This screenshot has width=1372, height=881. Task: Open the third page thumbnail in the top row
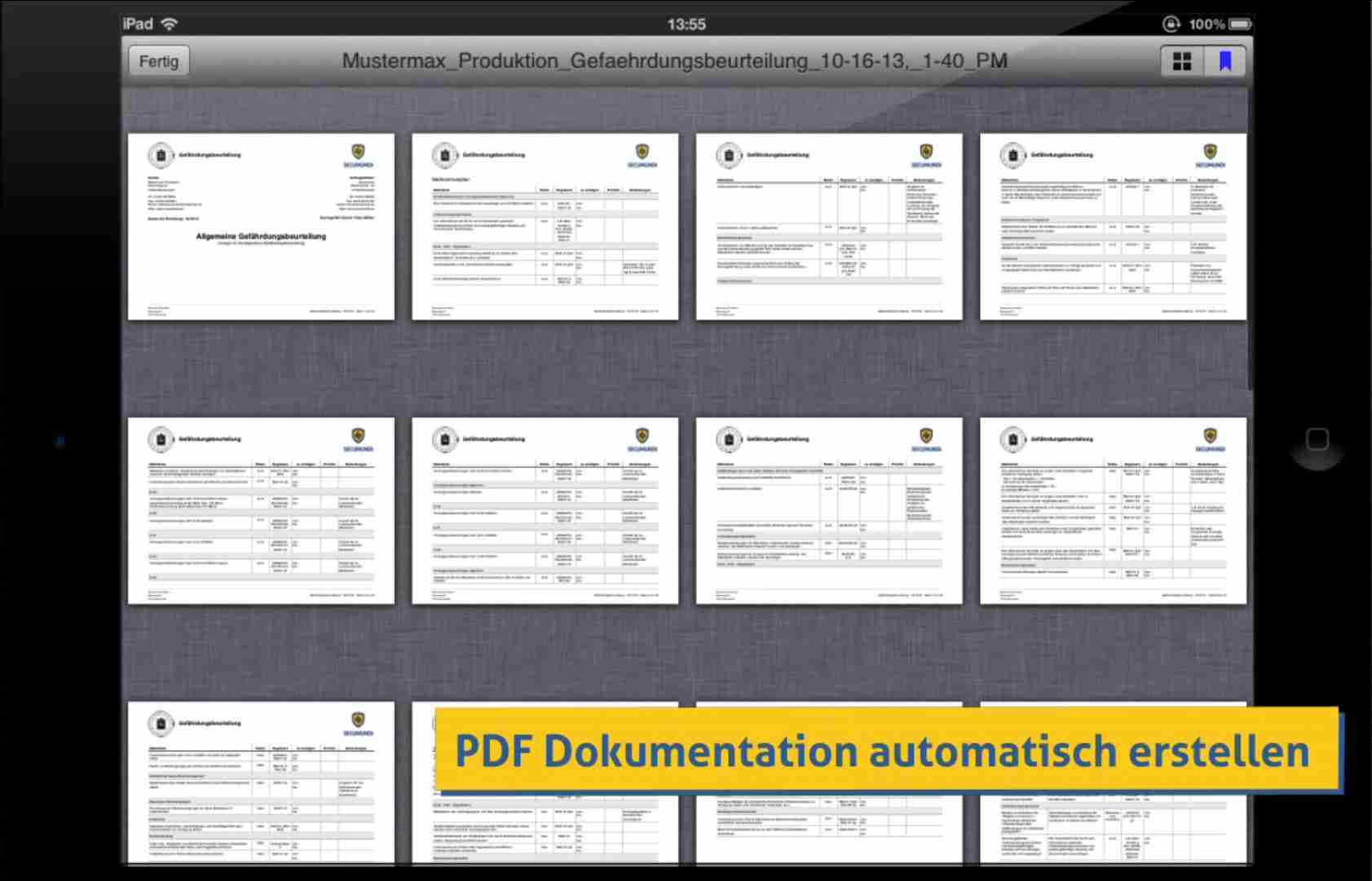pyautogui.click(x=828, y=227)
